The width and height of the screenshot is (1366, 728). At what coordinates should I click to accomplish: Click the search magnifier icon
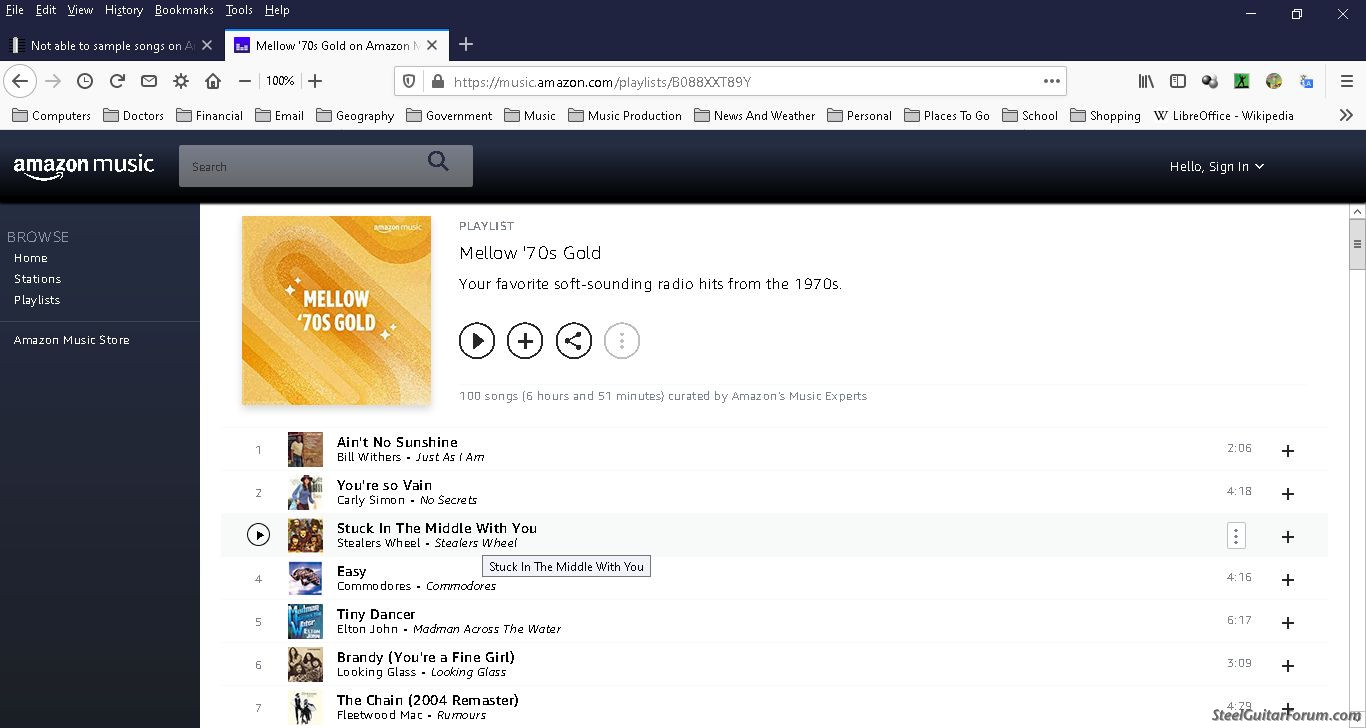tap(438, 162)
